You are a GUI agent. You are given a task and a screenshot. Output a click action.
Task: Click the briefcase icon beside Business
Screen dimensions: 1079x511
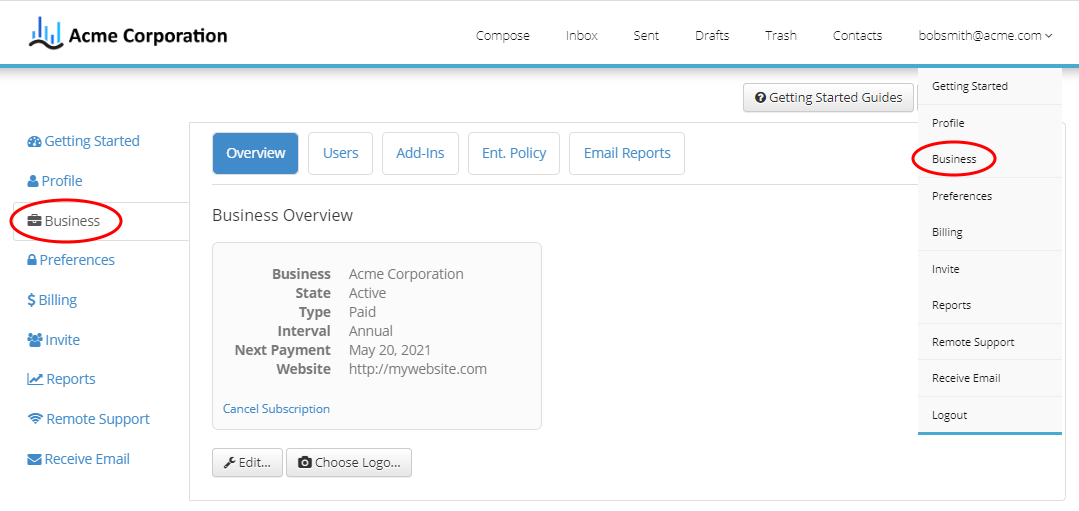point(34,221)
